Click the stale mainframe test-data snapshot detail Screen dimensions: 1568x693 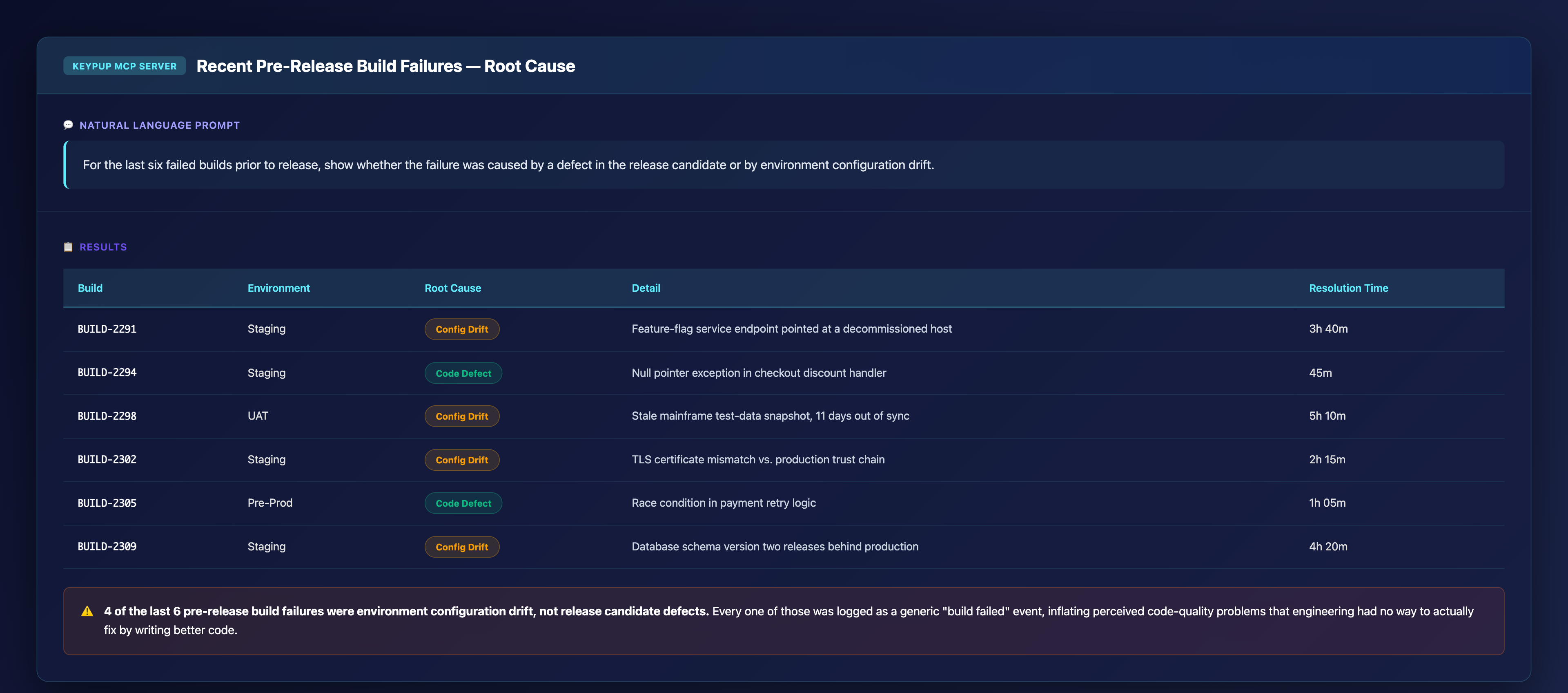coord(770,416)
